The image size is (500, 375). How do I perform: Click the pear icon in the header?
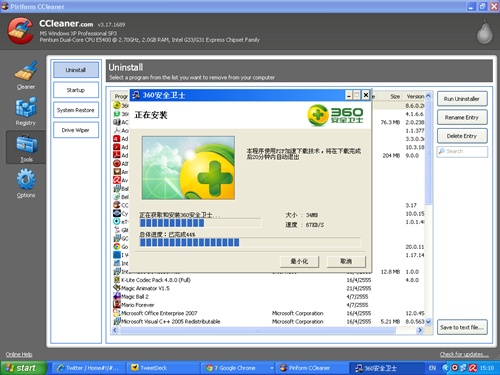point(484,32)
